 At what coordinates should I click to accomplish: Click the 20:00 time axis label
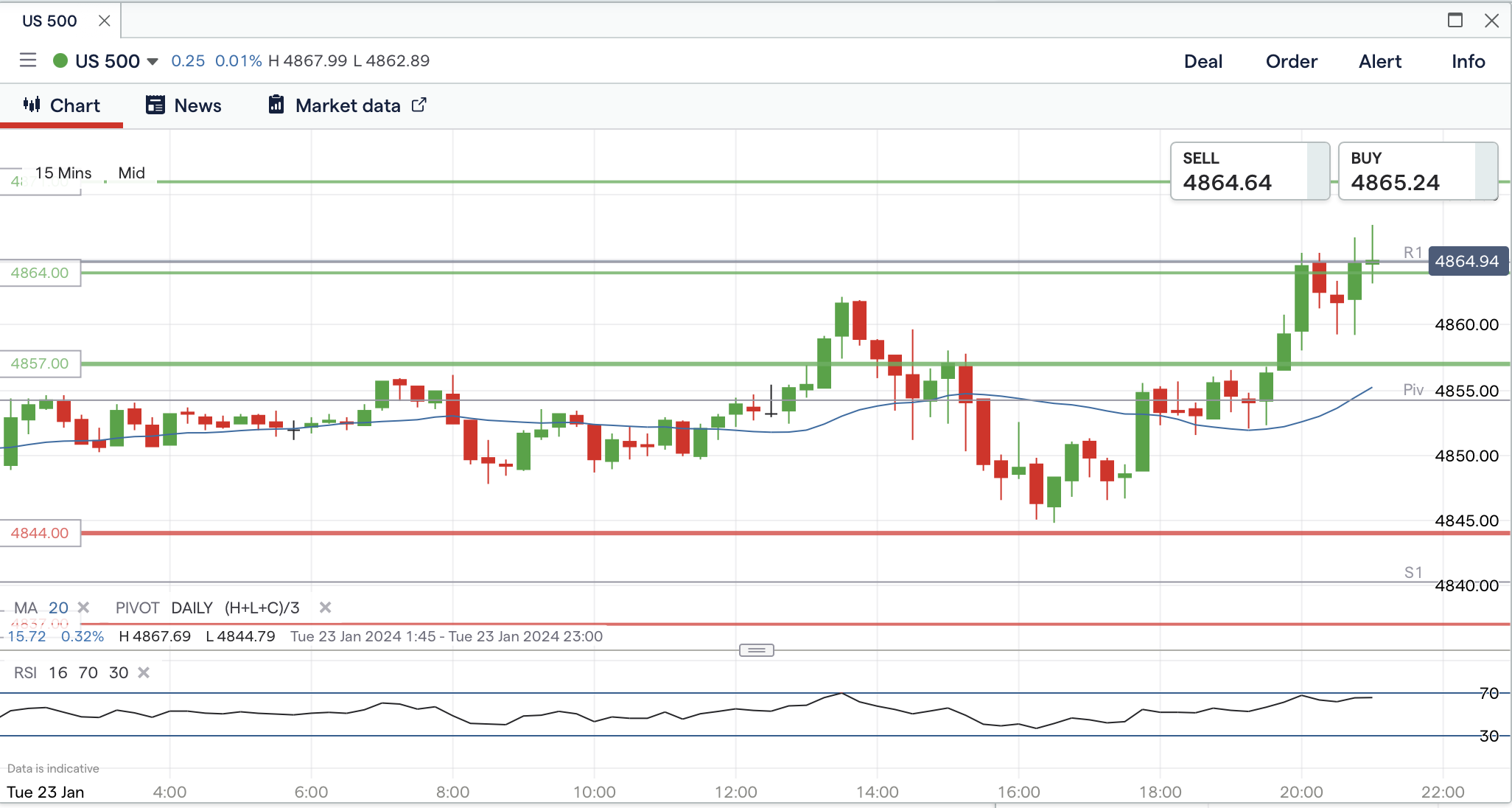(1302, 793)
